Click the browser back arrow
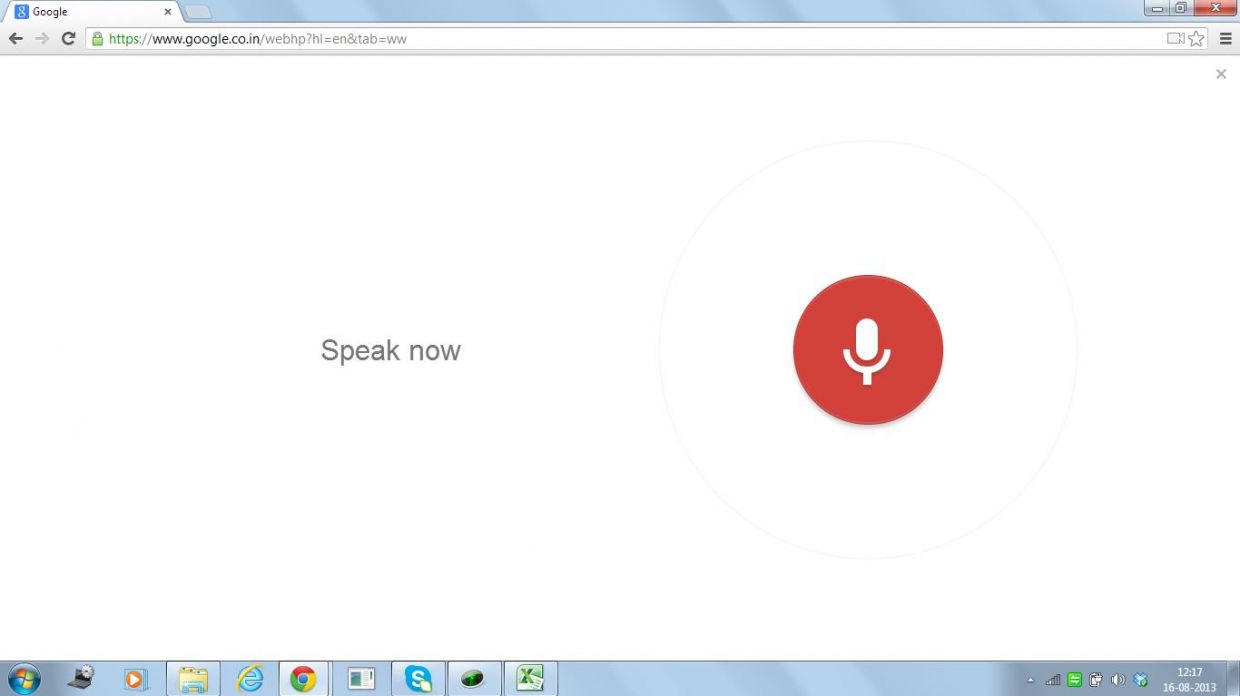Image resolution: width=1240 pixels, height=696 pixels. [15, 39]
